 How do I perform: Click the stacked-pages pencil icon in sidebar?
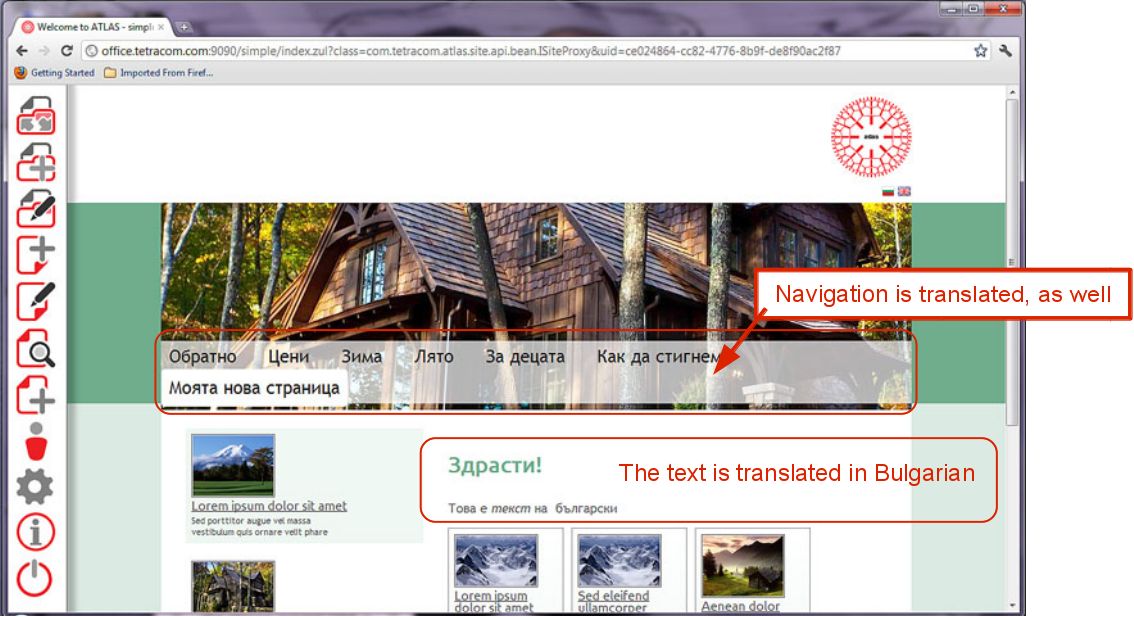[36, 208]
